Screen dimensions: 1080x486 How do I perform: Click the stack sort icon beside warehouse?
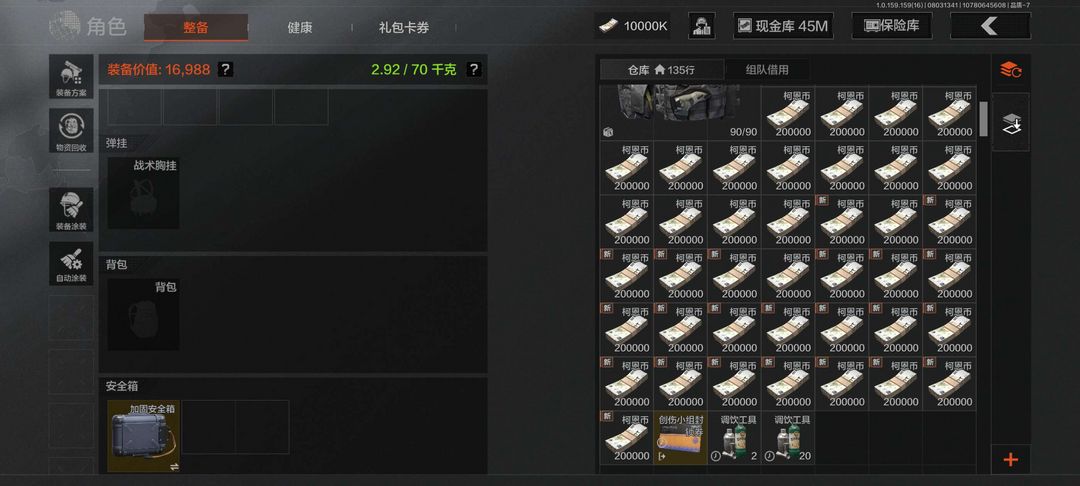[1010, 70]
